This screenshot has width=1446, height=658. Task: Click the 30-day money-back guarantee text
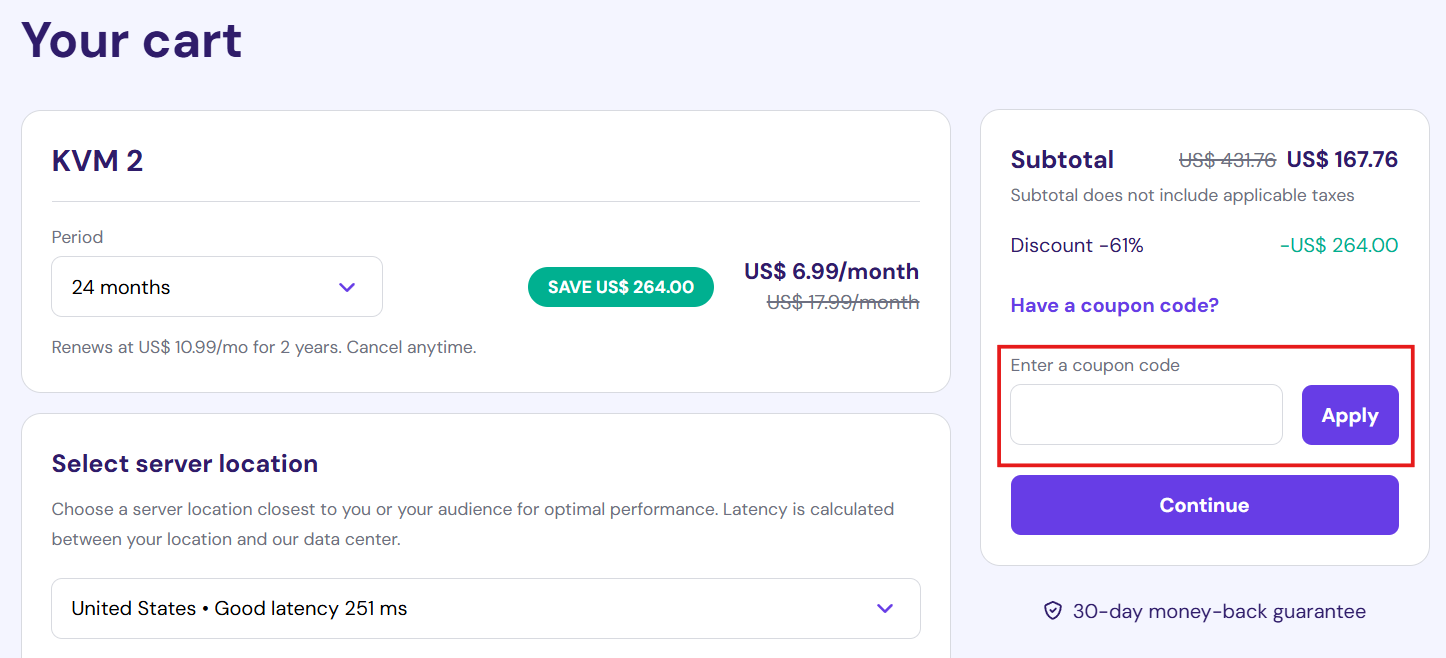click(1219, 611)
